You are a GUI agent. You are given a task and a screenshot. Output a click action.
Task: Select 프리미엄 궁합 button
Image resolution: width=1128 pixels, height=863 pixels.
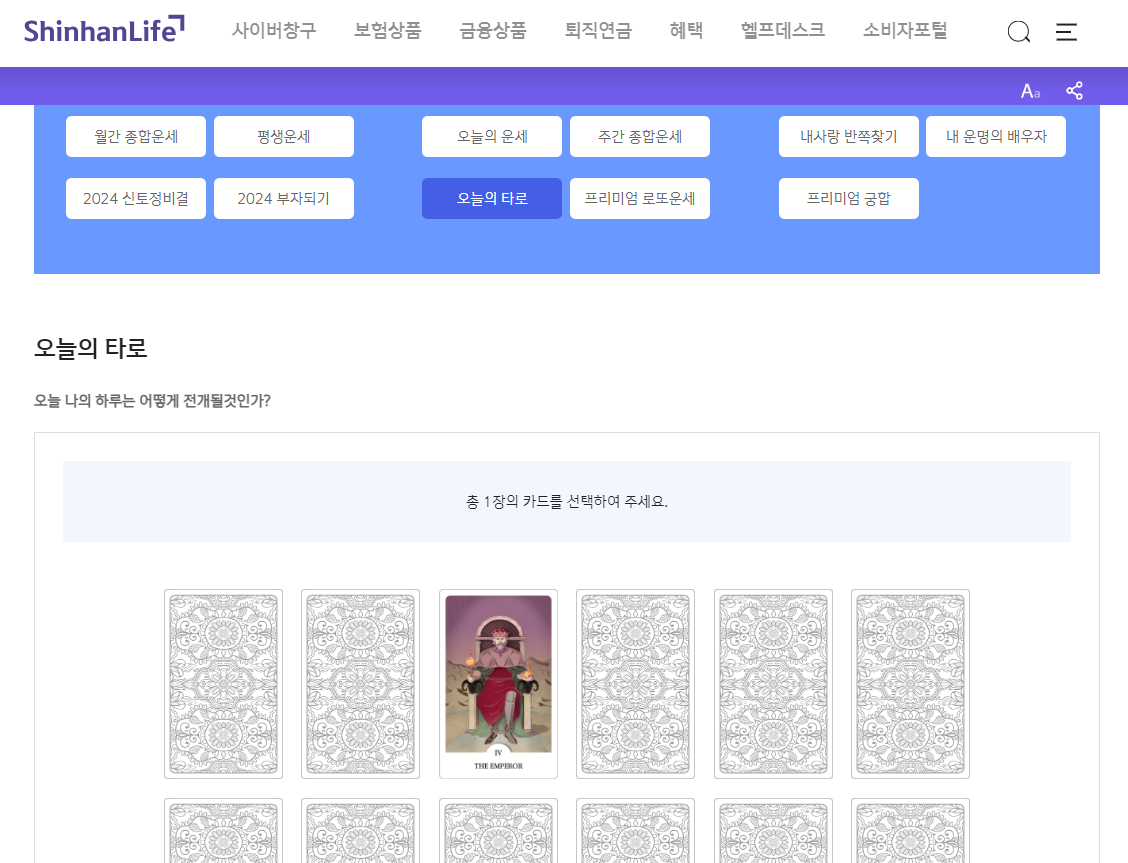click(849, 198)
